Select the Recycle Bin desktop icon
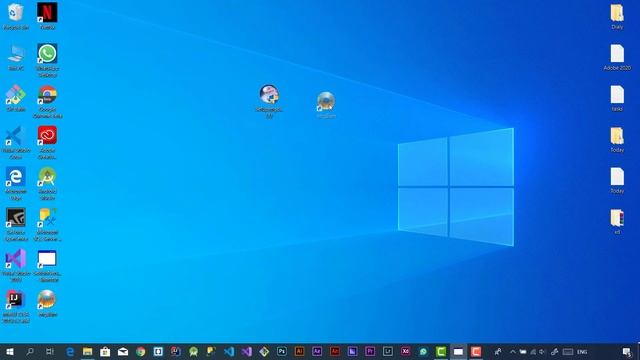Image resolution: width=640 pixels, height=360 pixels. coord(16,16)
